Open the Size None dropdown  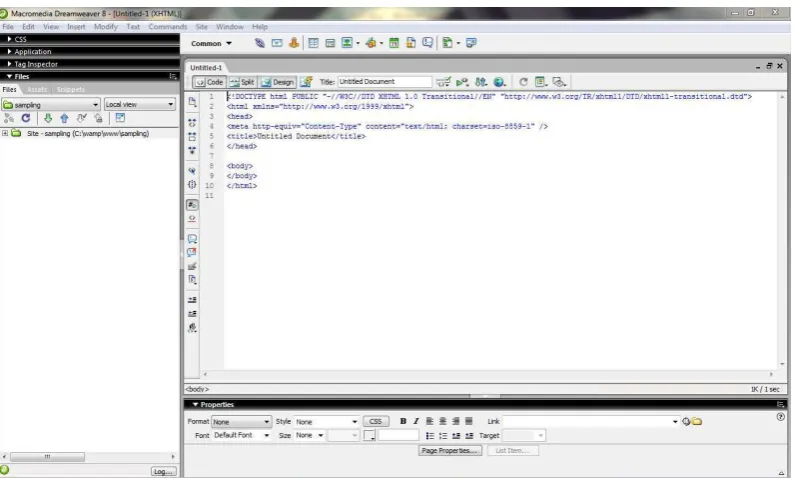tap(309, 435)
